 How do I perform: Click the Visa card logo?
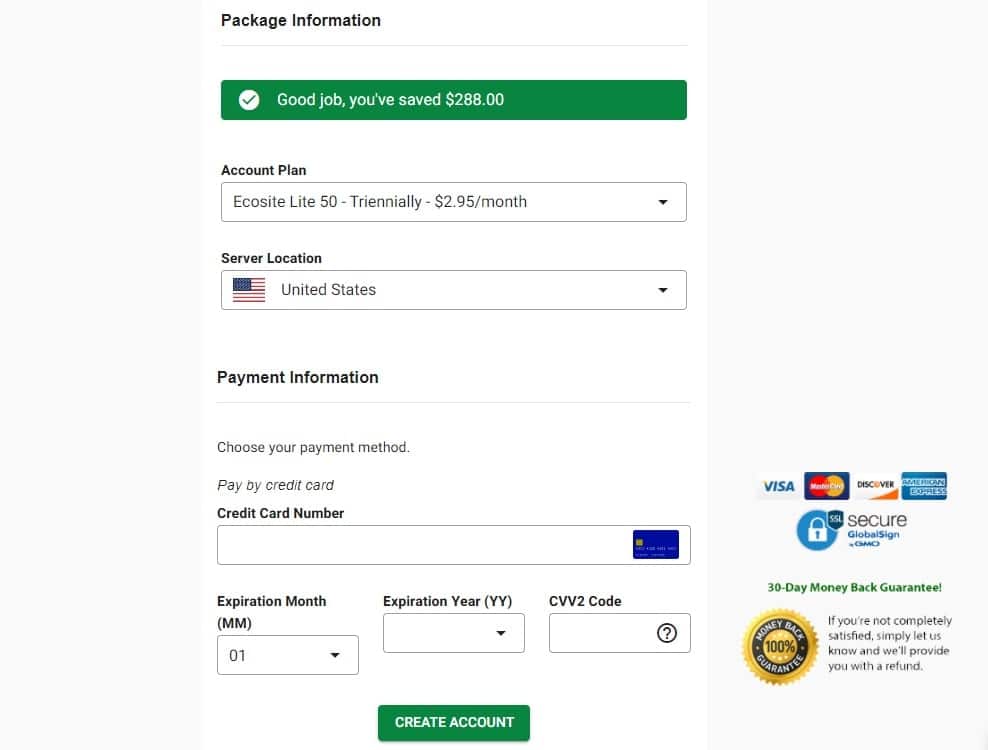click(x=779, y=486)
